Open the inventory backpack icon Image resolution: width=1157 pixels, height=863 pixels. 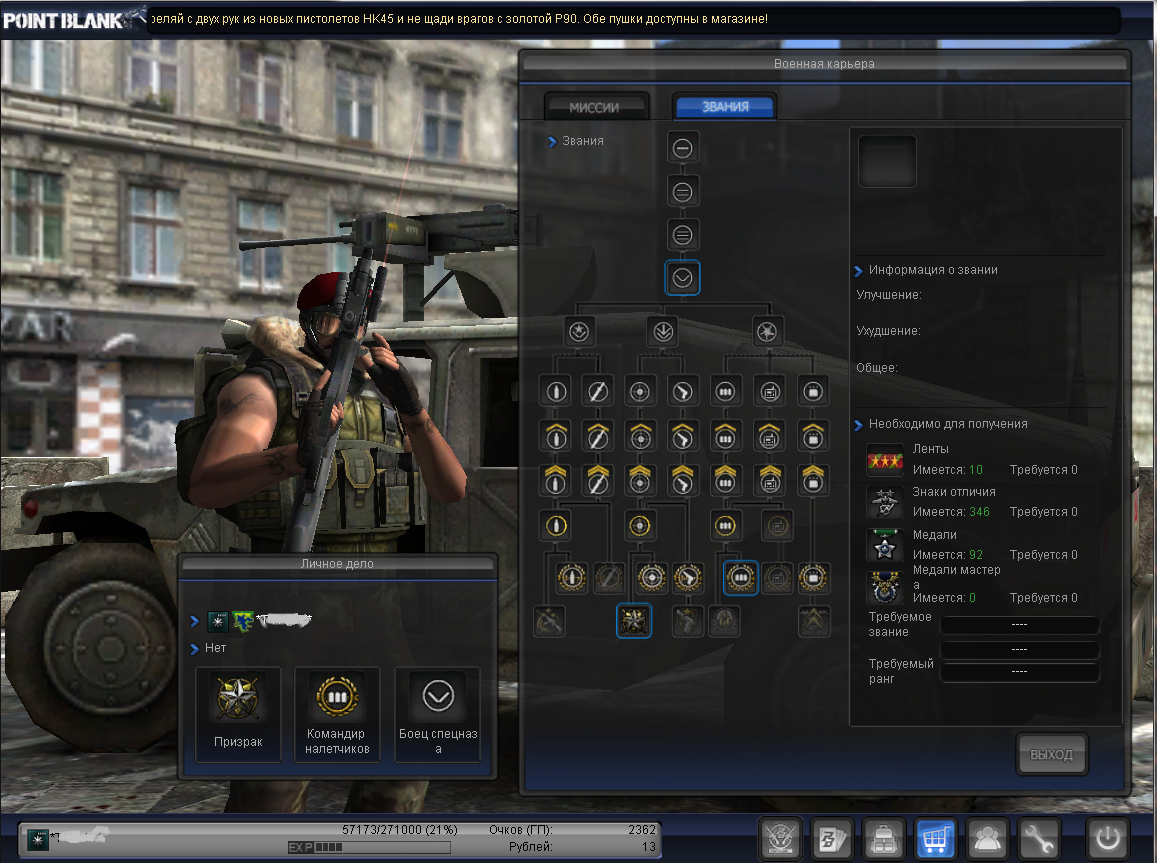[x=883, y=838]
